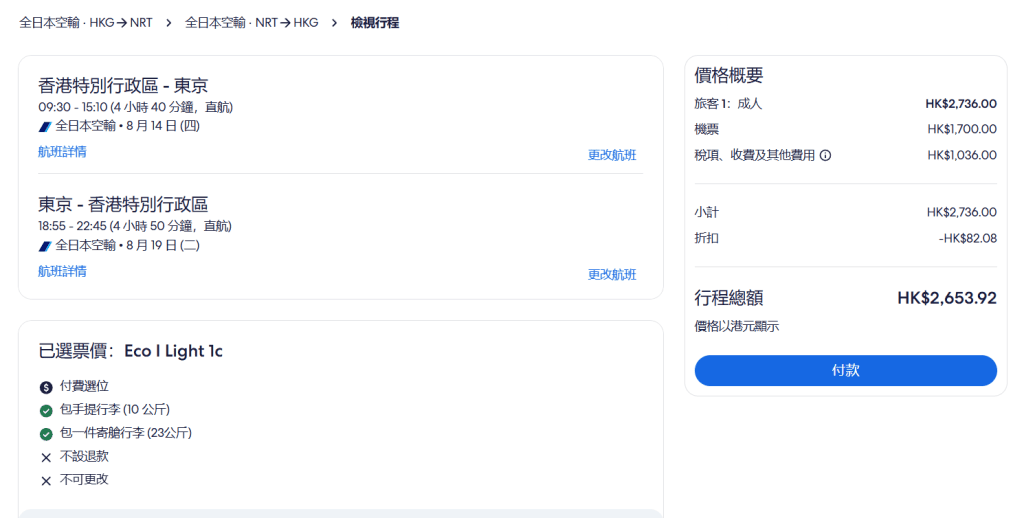Click the green check beside 包一件寄艙行李
1024x518 pixels.
pyautogui.click(x=46, y=434)
